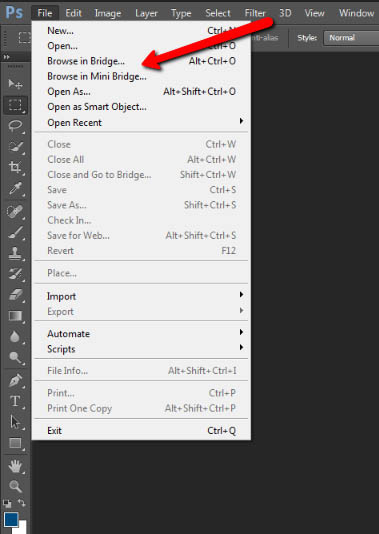The width and height of the screenshot is (379, 534).
Task: Open the Type menu
Action: 181,13
